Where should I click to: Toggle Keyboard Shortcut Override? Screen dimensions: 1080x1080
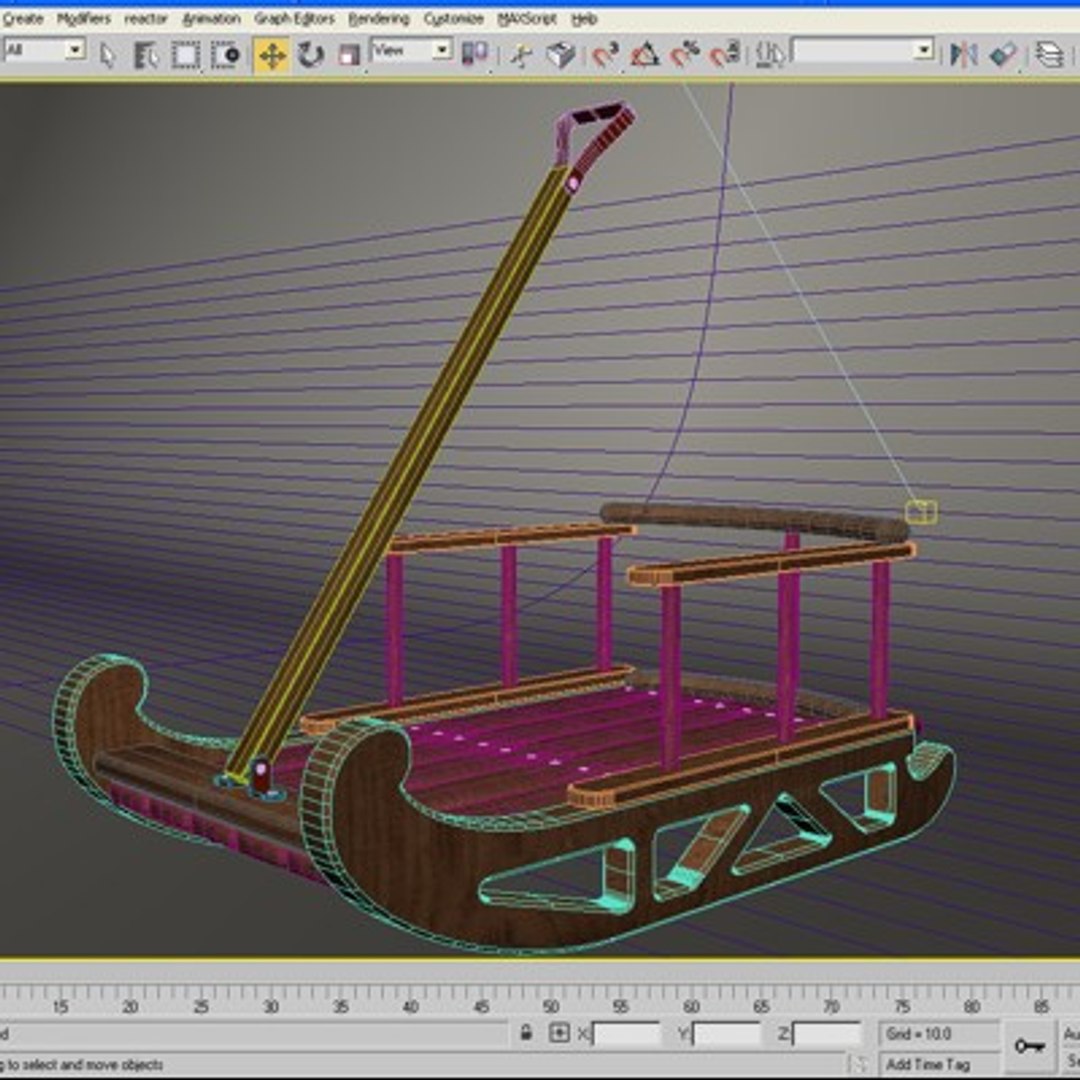(561, 55)
